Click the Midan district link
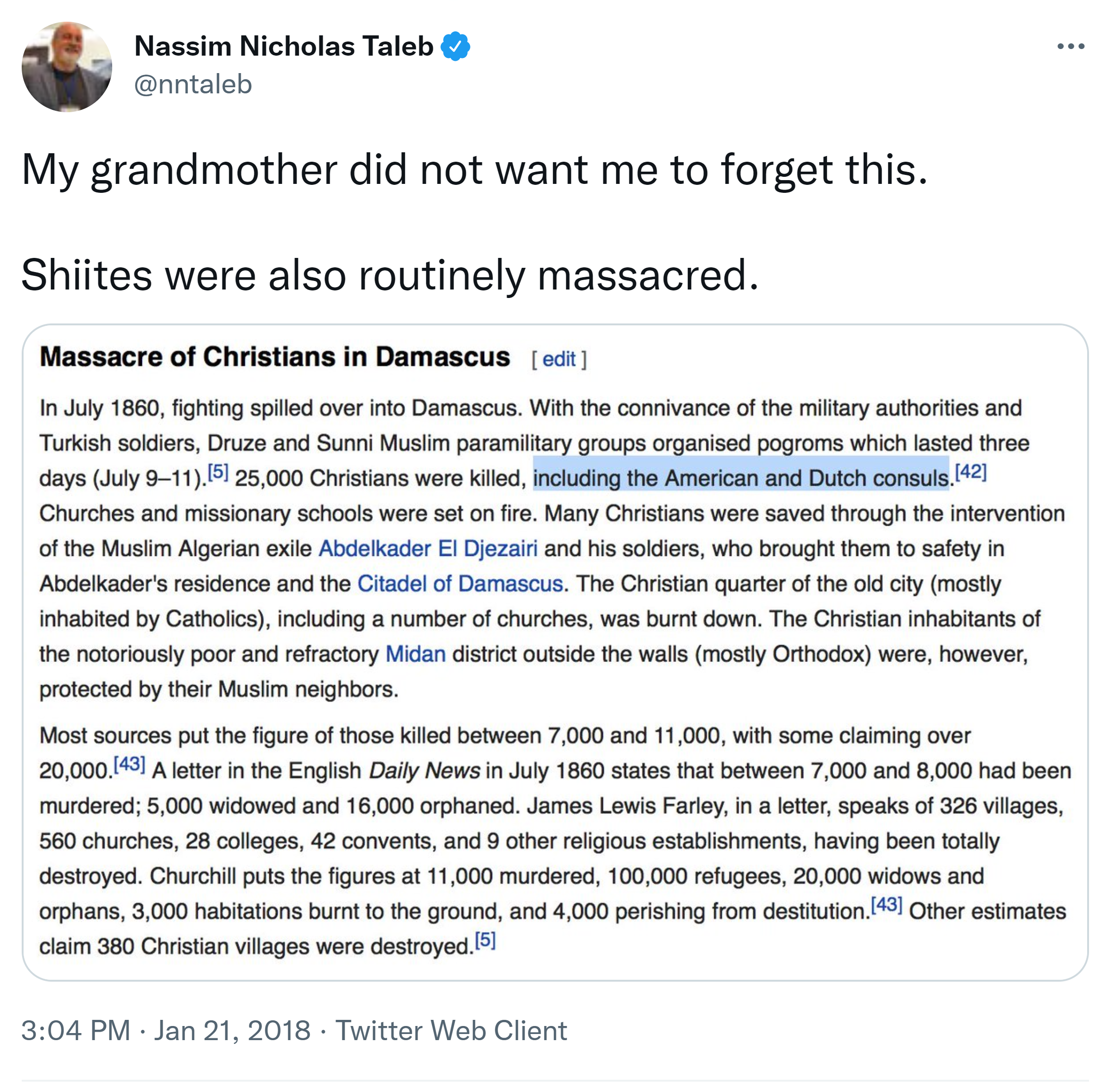1106x1092 pixels. [x=415, y=654]
